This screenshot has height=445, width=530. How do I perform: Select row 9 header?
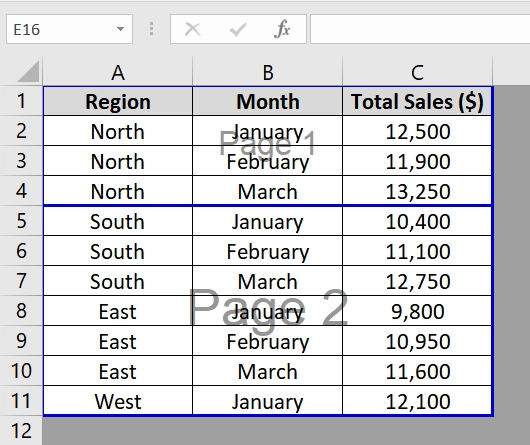point(21,341)
